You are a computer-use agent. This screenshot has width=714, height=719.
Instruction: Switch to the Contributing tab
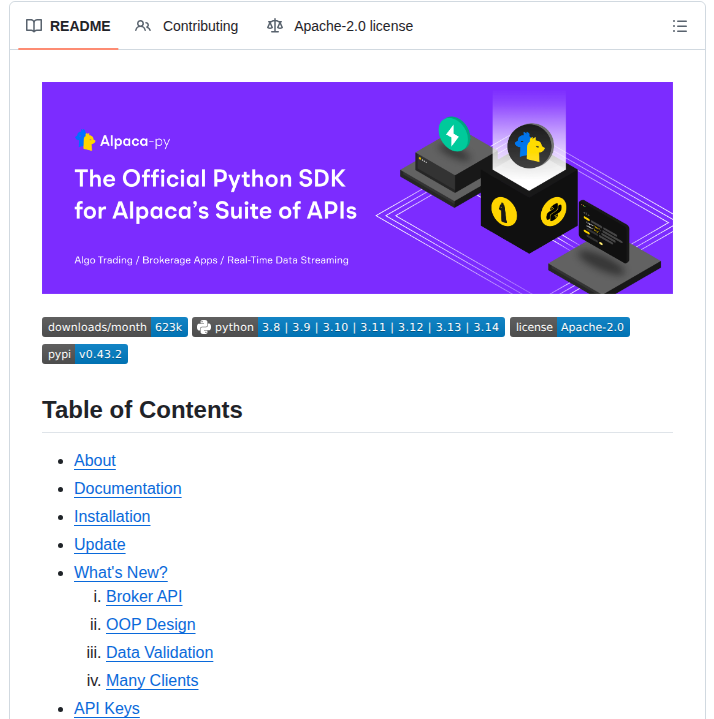tap(186, 26)
